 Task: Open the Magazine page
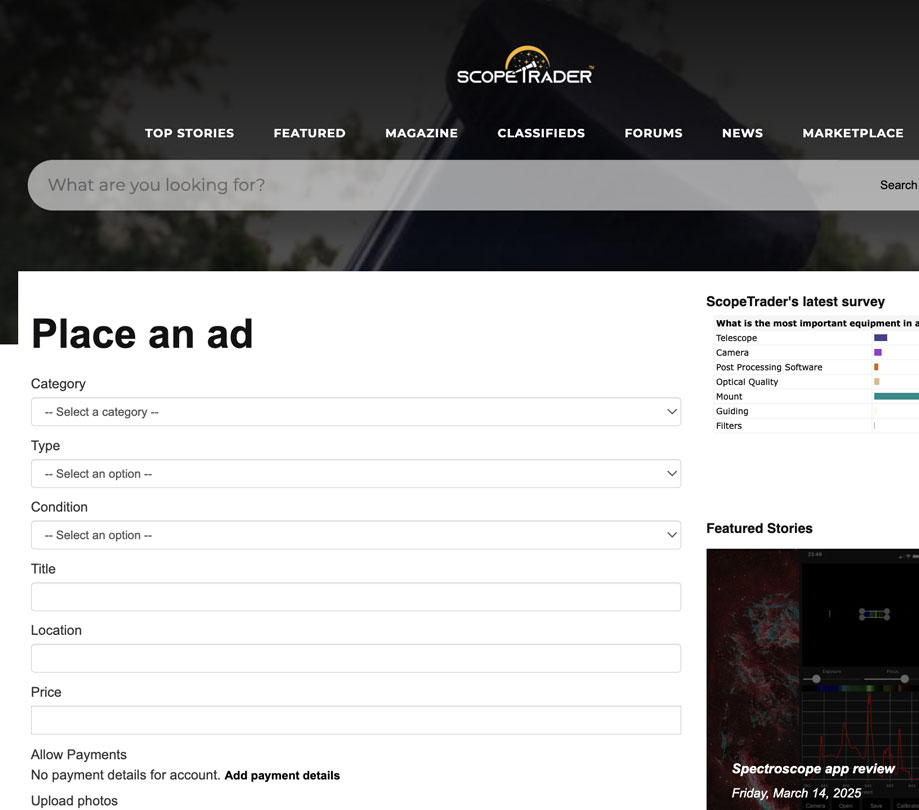tap(421, 133)
